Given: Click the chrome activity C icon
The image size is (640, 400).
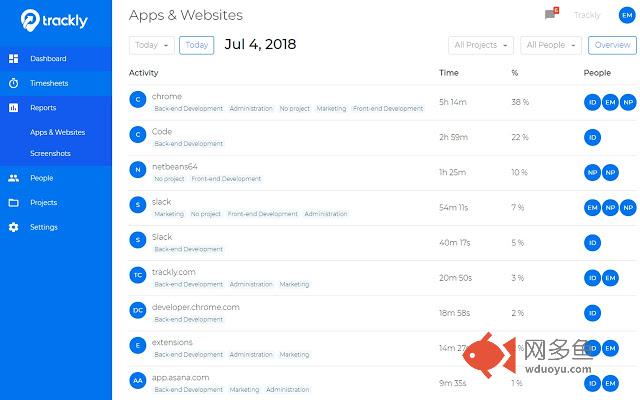Looking at the screenshot, I should point(138,100).
